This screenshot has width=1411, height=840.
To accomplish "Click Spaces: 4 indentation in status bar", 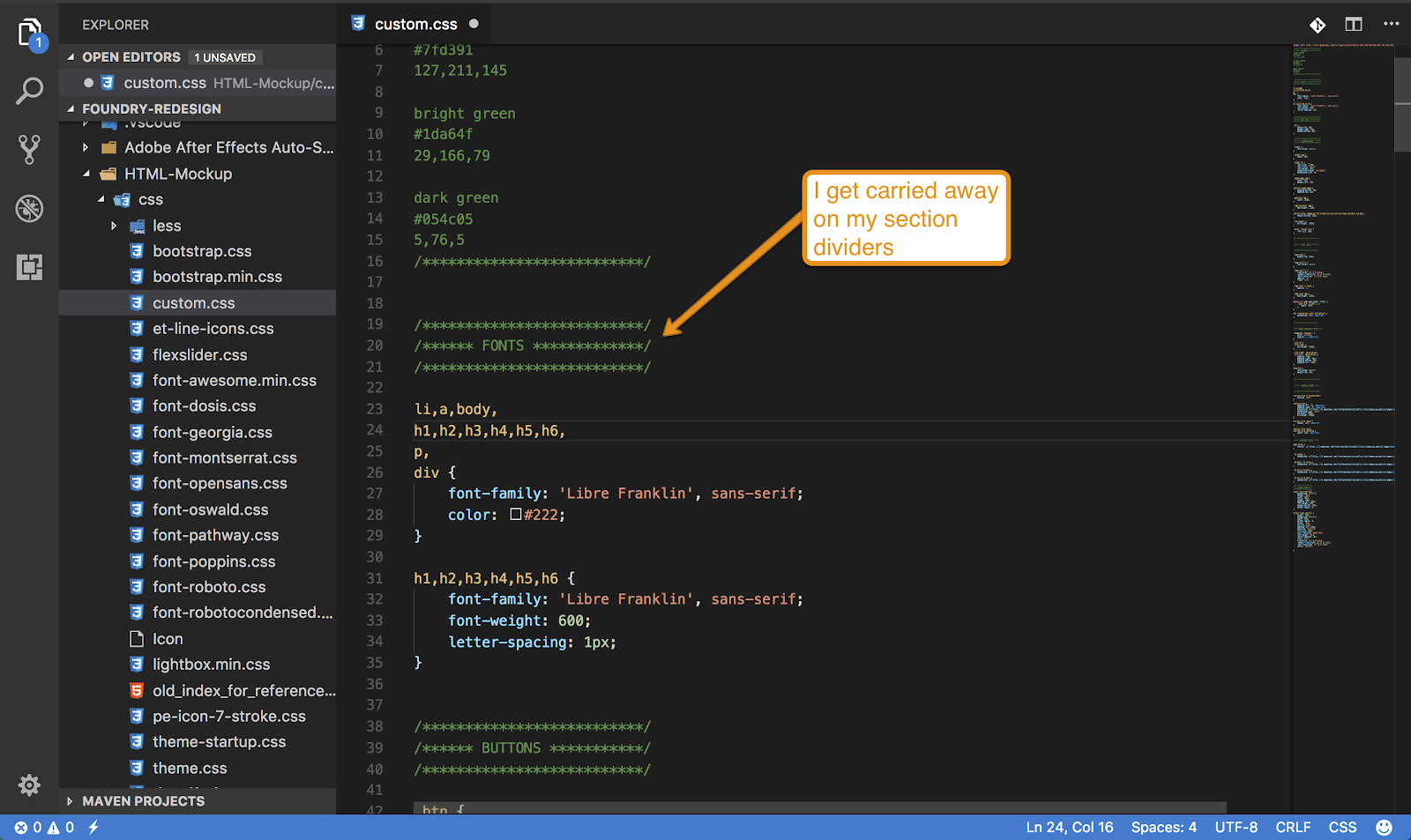I will [1163, 827].
